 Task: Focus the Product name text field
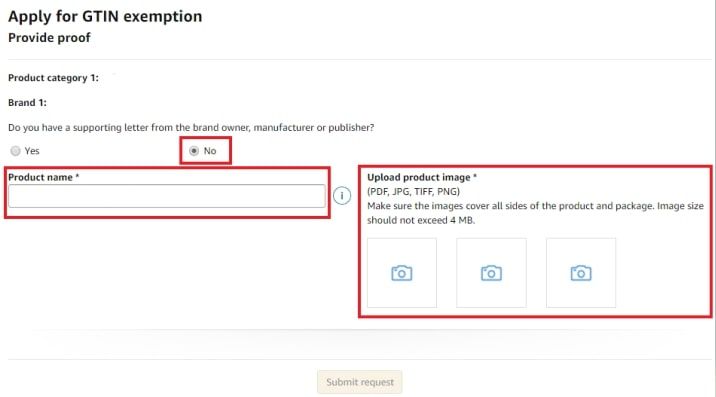pyautogui.click(x=167, y=196)
